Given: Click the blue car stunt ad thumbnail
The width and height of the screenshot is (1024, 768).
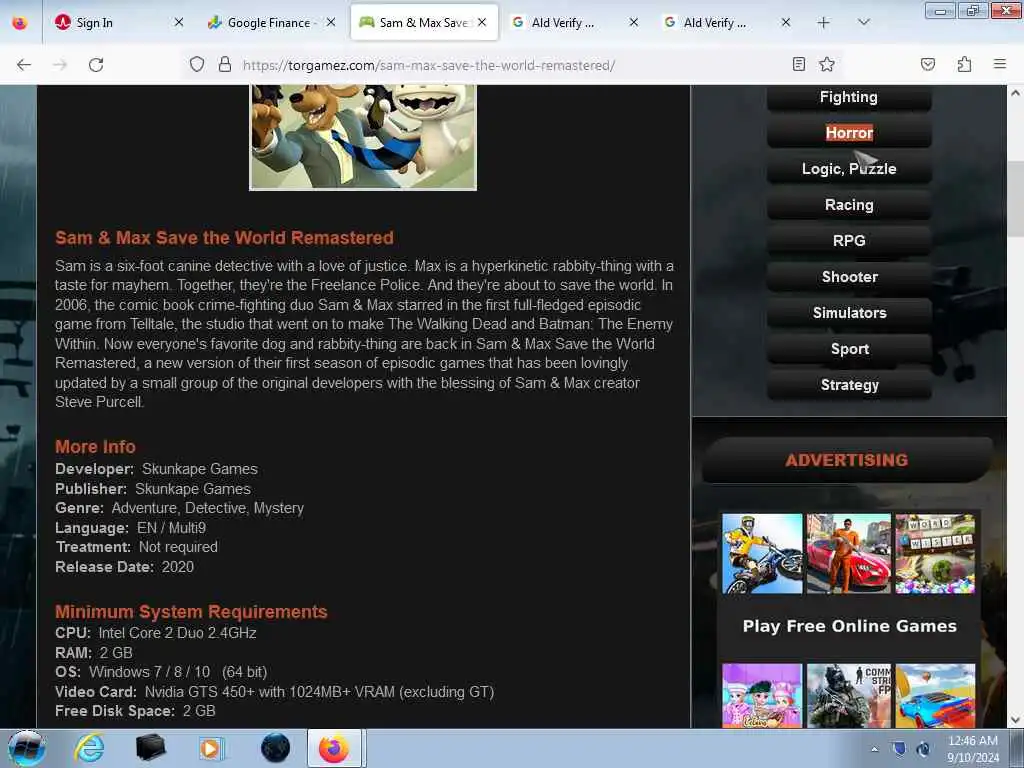Looking at the screenshot, I should click(935, 696).
